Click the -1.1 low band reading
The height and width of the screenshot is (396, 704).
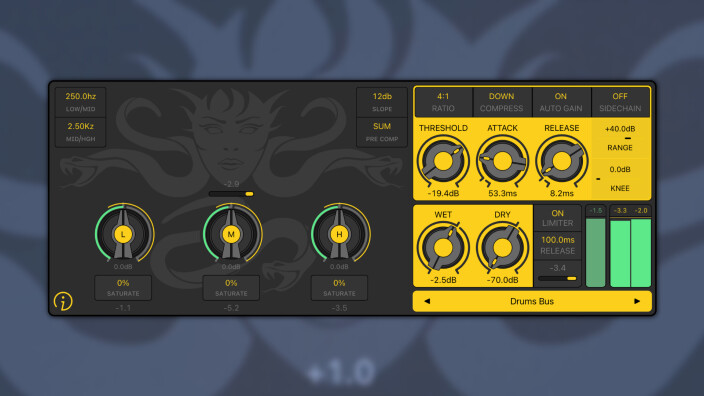pos(123,308)
